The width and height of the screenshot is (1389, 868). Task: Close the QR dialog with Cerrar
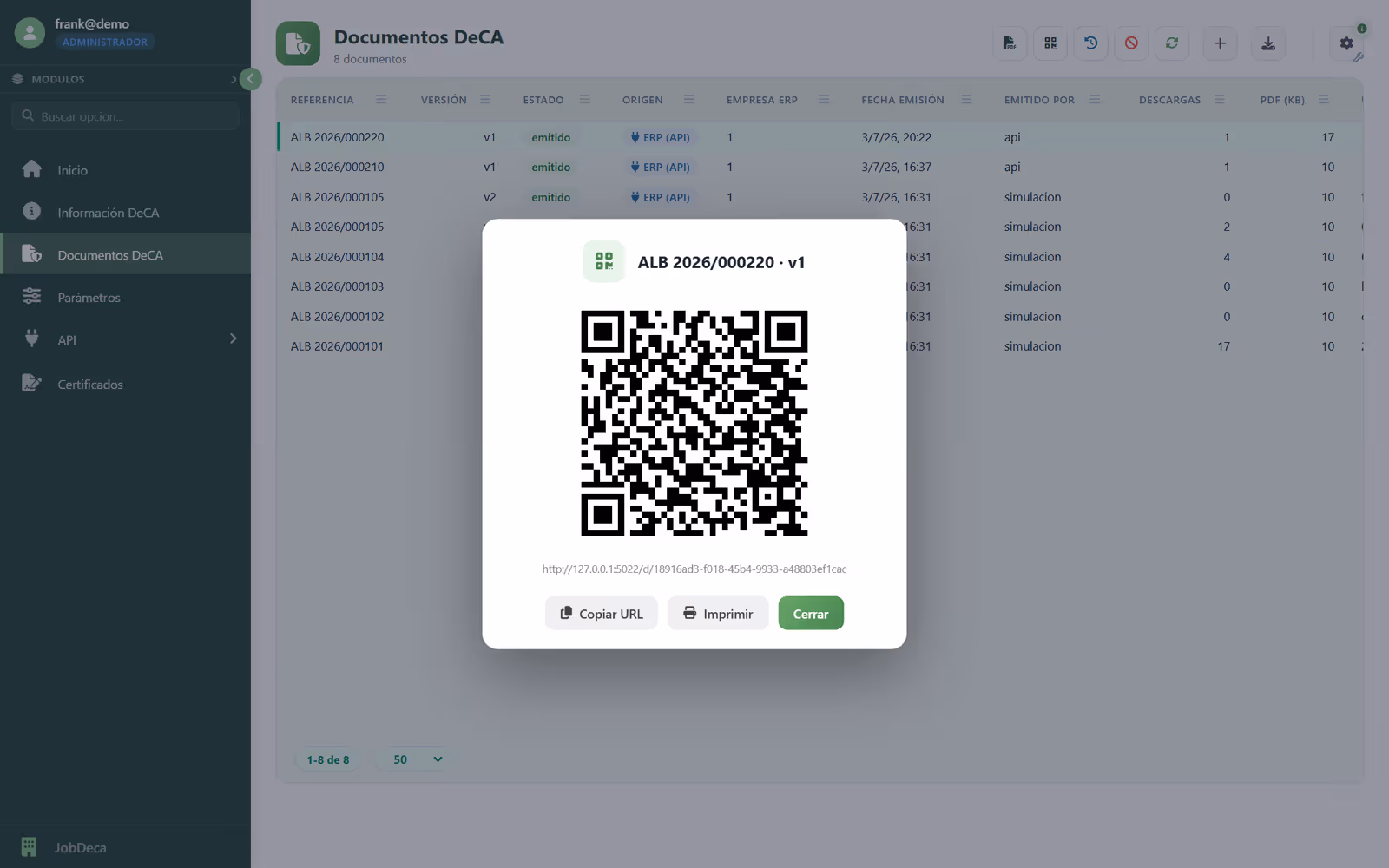coord(811,613)
